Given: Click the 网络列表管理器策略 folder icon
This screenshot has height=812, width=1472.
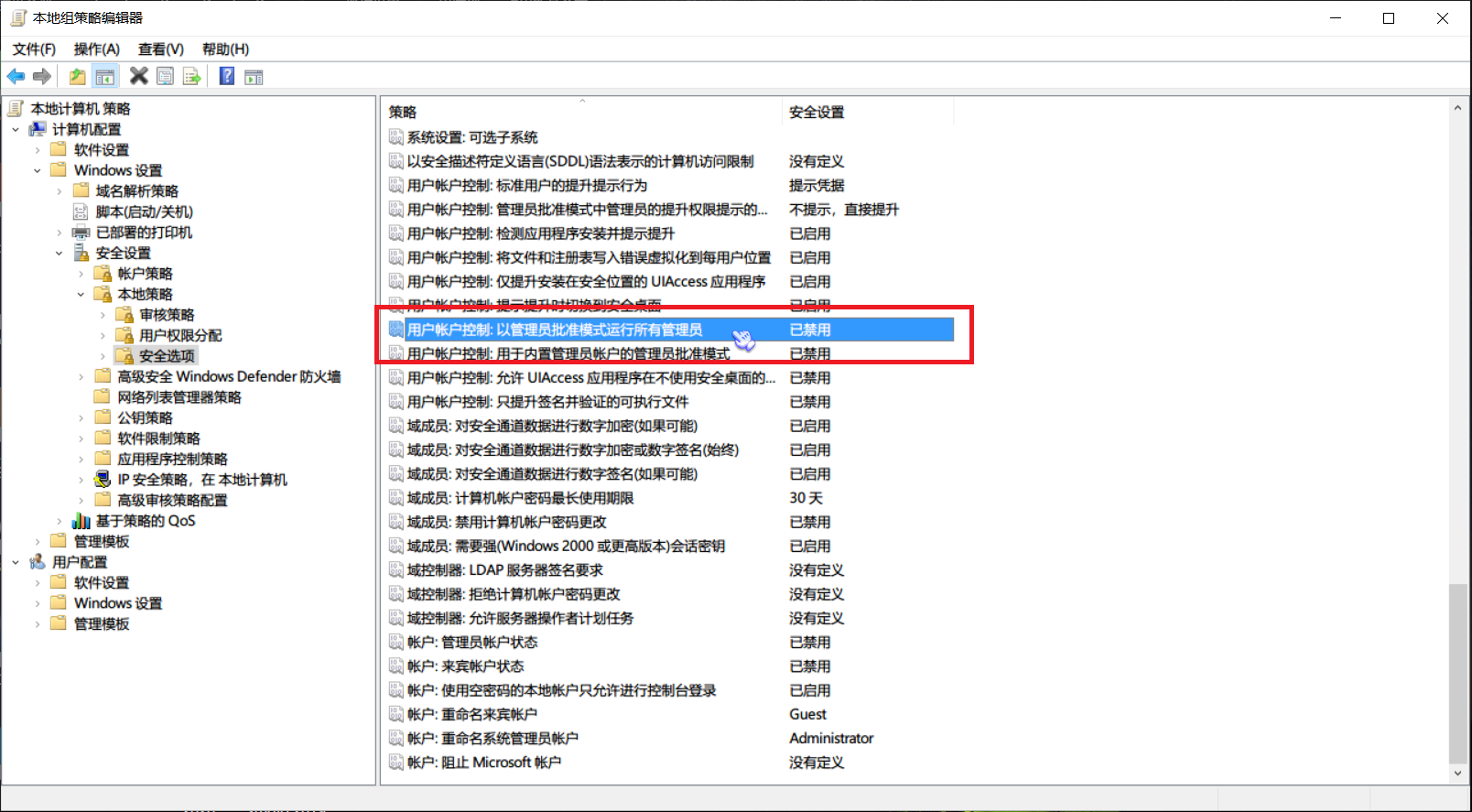Looking at the screenshot, I should [x=103, y=397].
